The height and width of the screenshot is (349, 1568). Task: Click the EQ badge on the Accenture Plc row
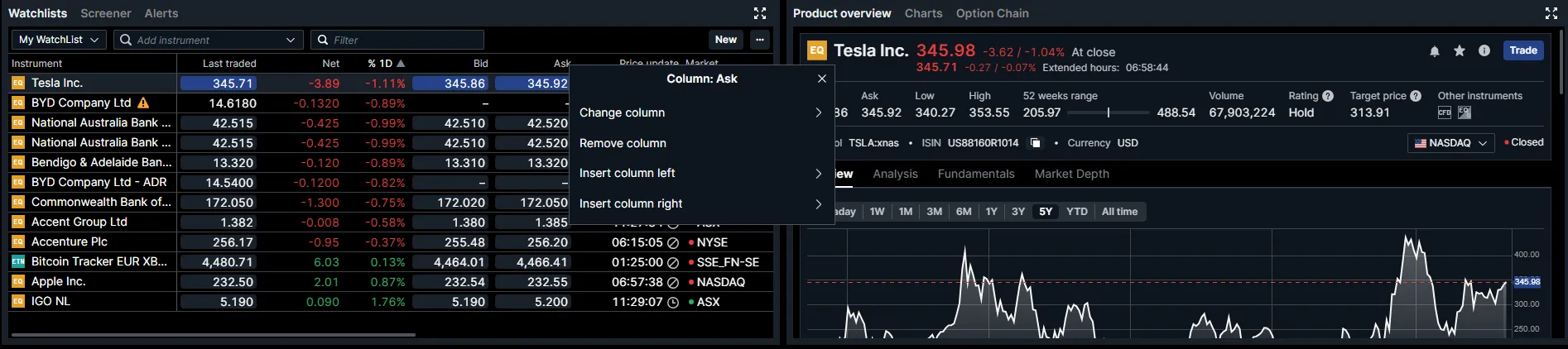(18, 242)
